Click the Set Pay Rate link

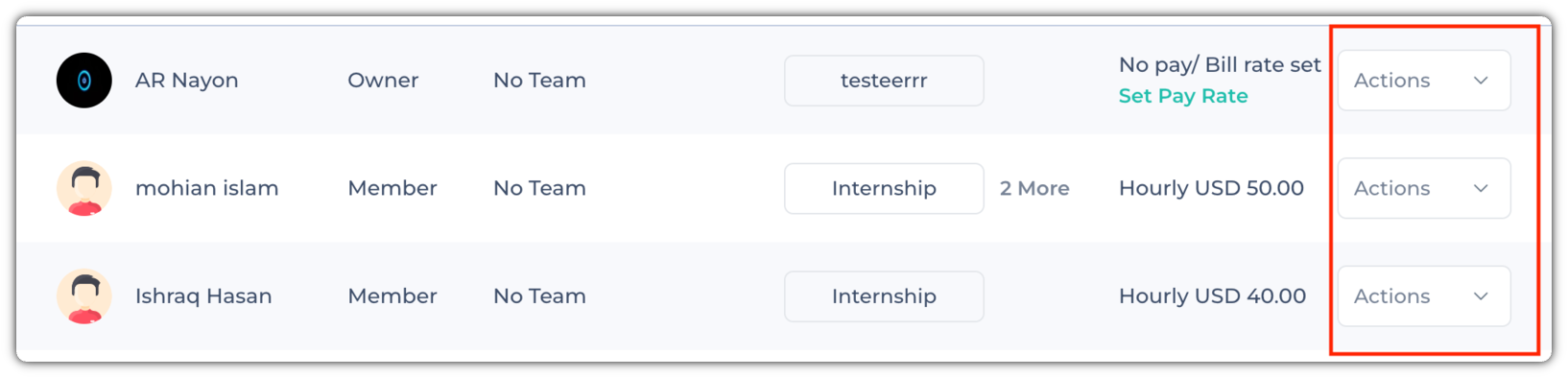click(x=1183, y=96)
